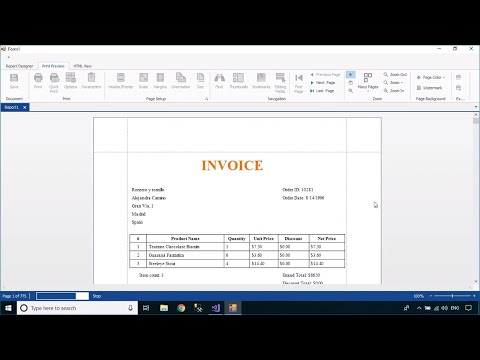Select the Magnifier tool
The height and width of the screenshot is (360, 480).
click(351, 91)
